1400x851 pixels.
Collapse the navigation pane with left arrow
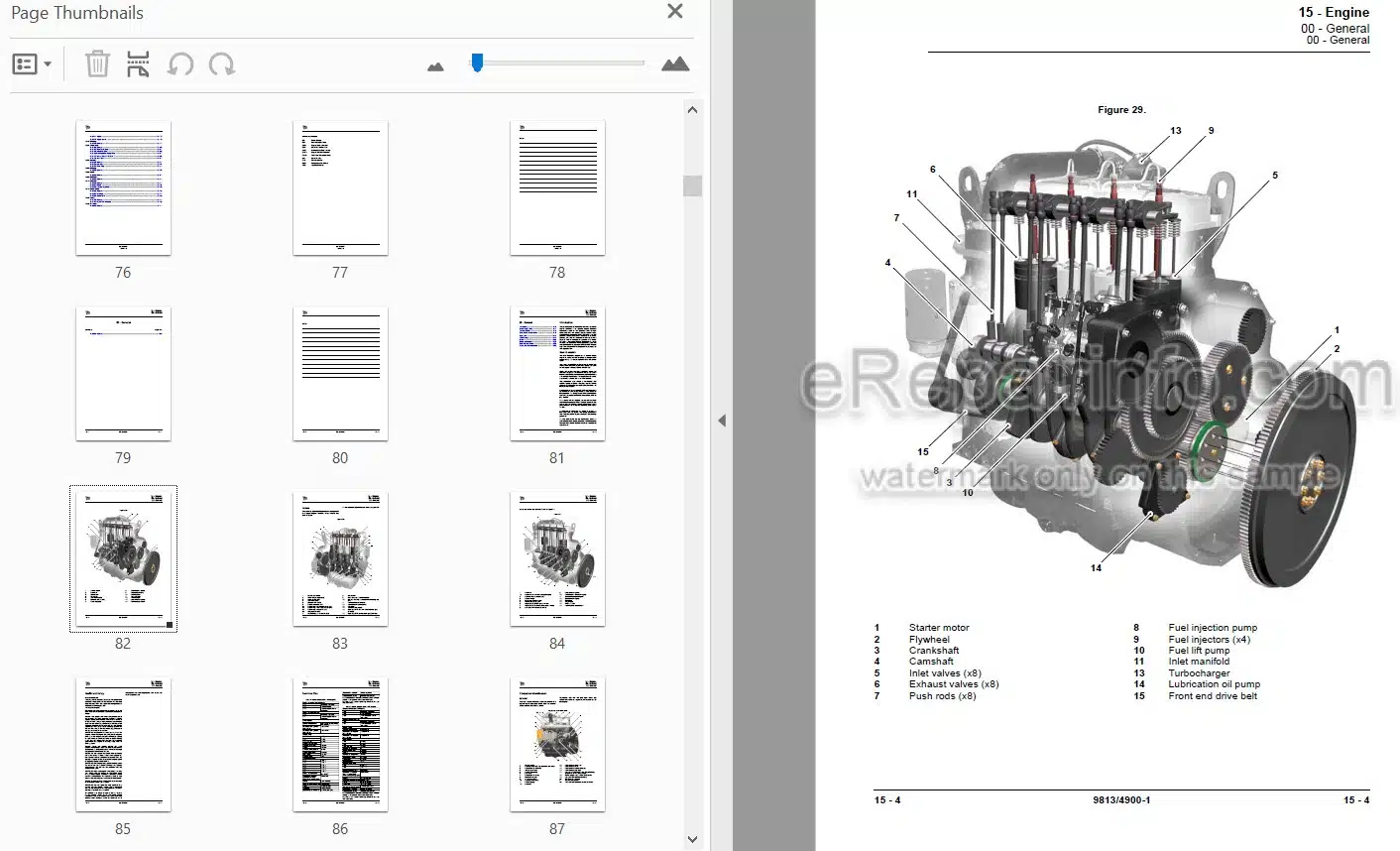(722, 421)
